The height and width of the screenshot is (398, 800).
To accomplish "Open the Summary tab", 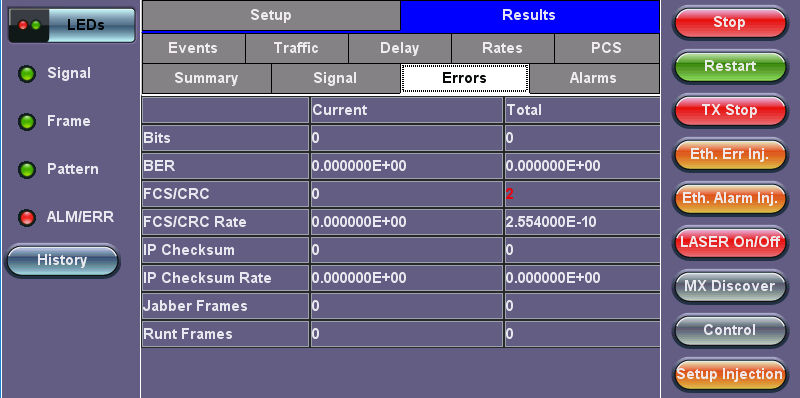I will (x=206, y=79).
